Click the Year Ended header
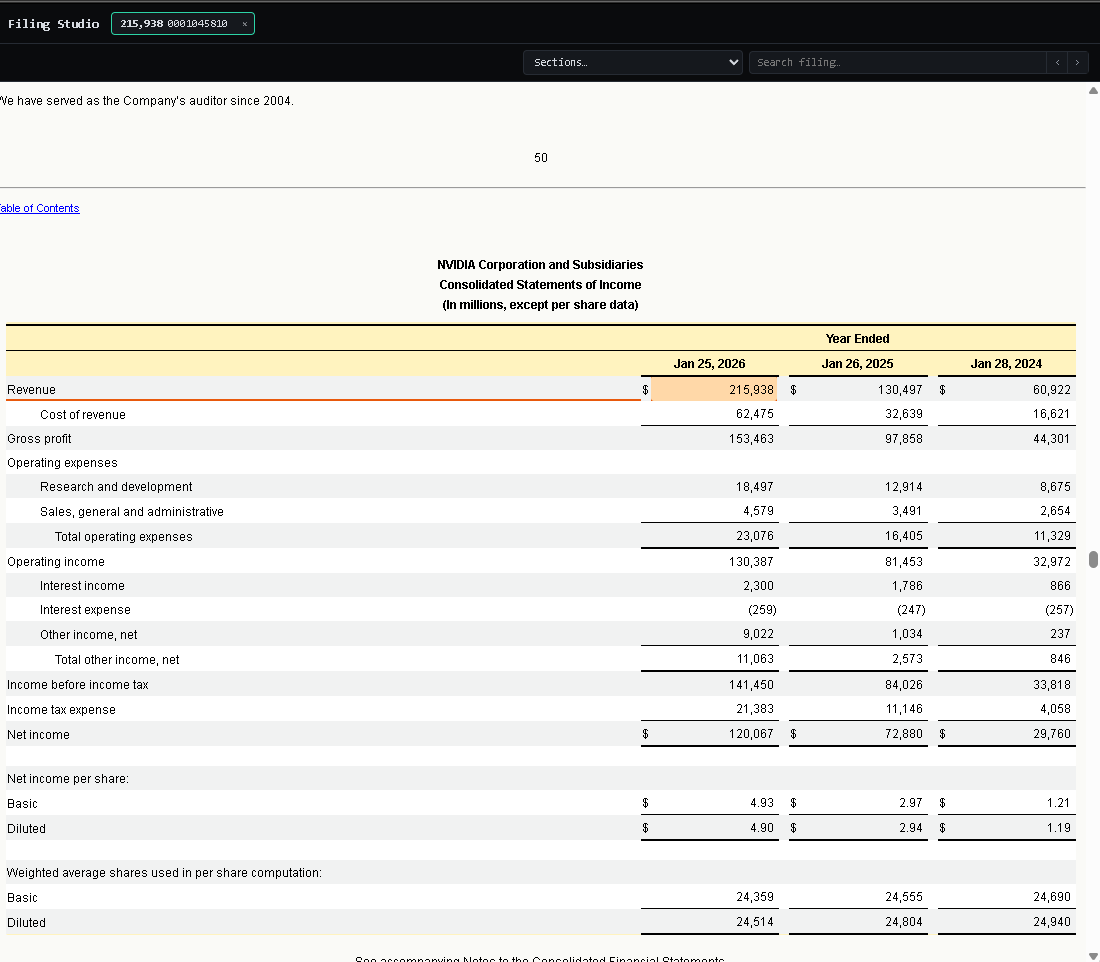 857,339
